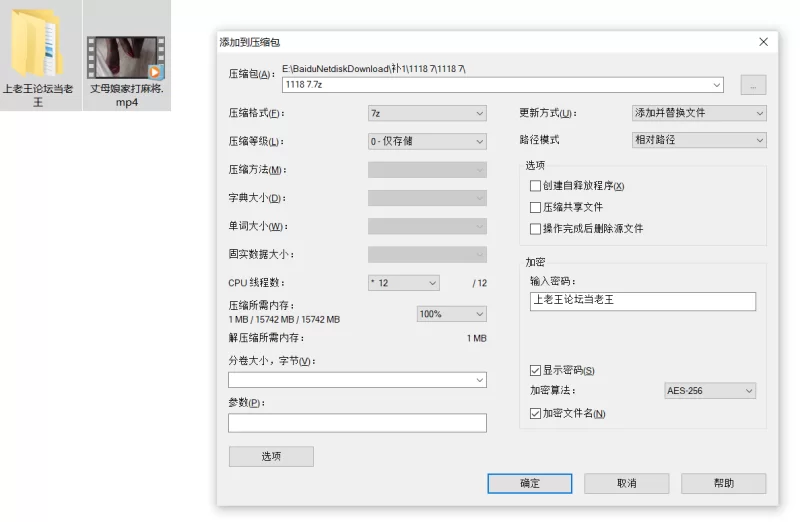The height and width of the screenshot is (522, 800).
Task: Expand the path mode dropdown
Action: pyautogui.click(x=699, y=140)
